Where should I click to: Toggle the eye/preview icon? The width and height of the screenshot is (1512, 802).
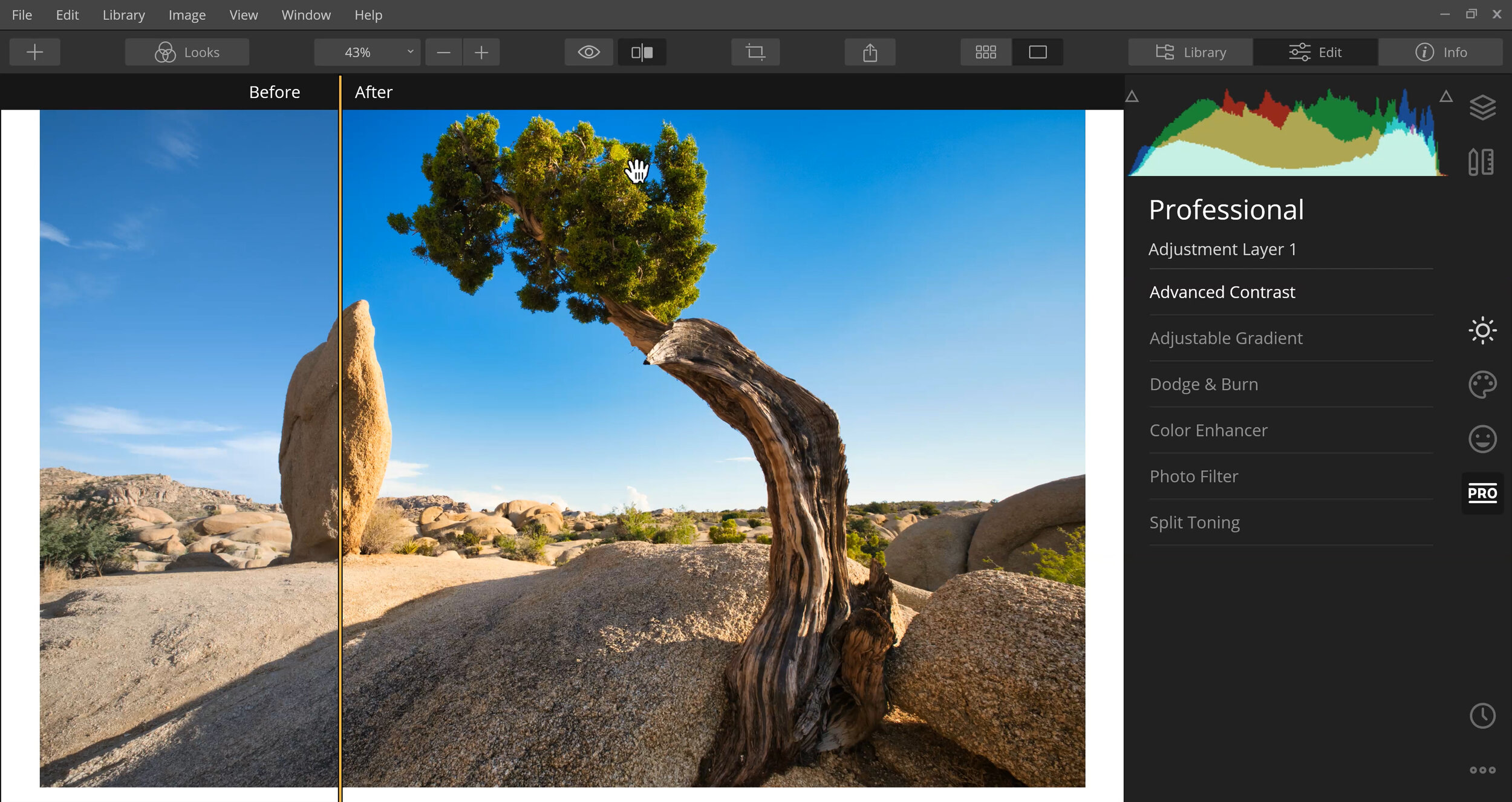[x=589, y=52]
